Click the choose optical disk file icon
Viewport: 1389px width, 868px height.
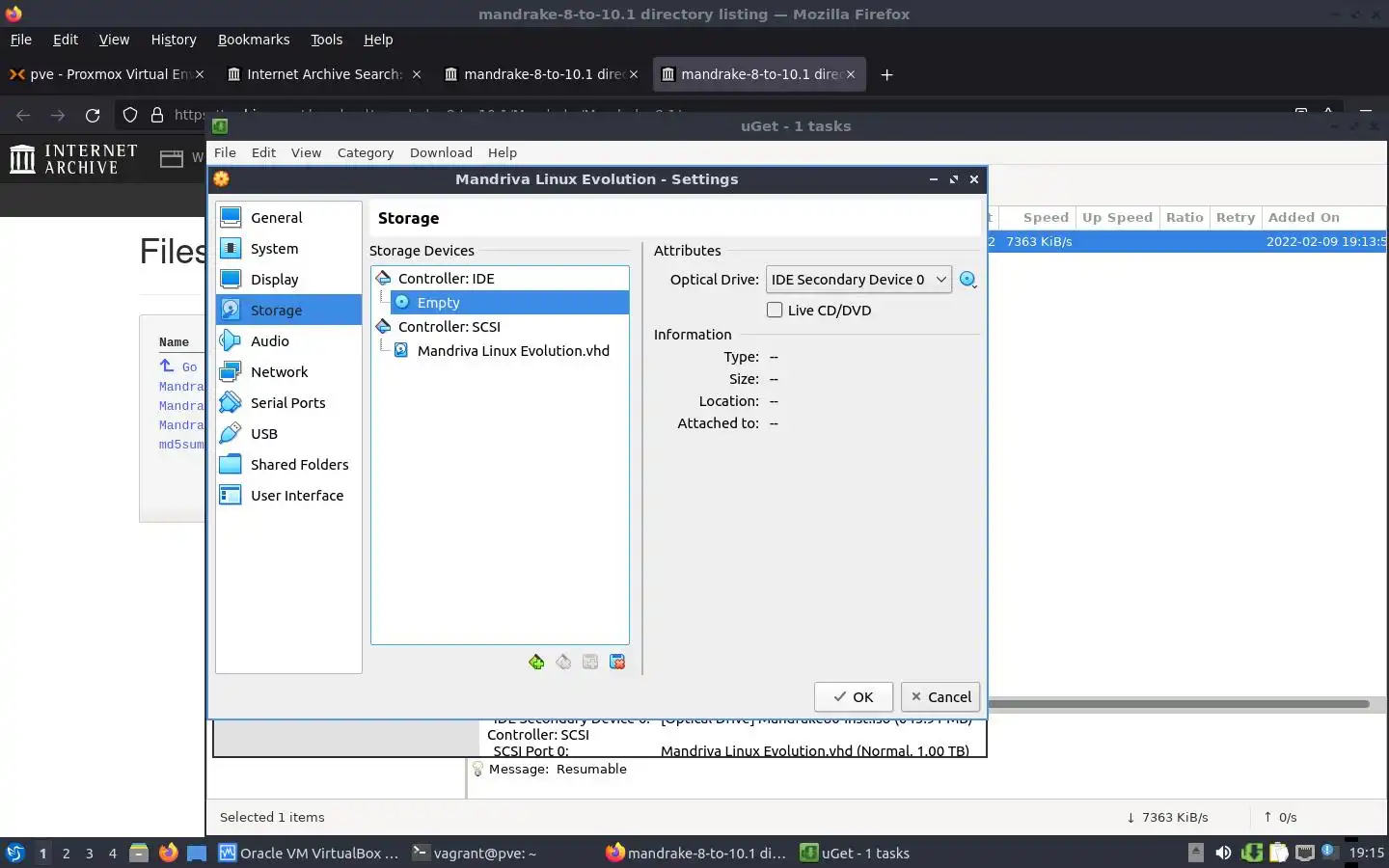(x=968, y=280)
